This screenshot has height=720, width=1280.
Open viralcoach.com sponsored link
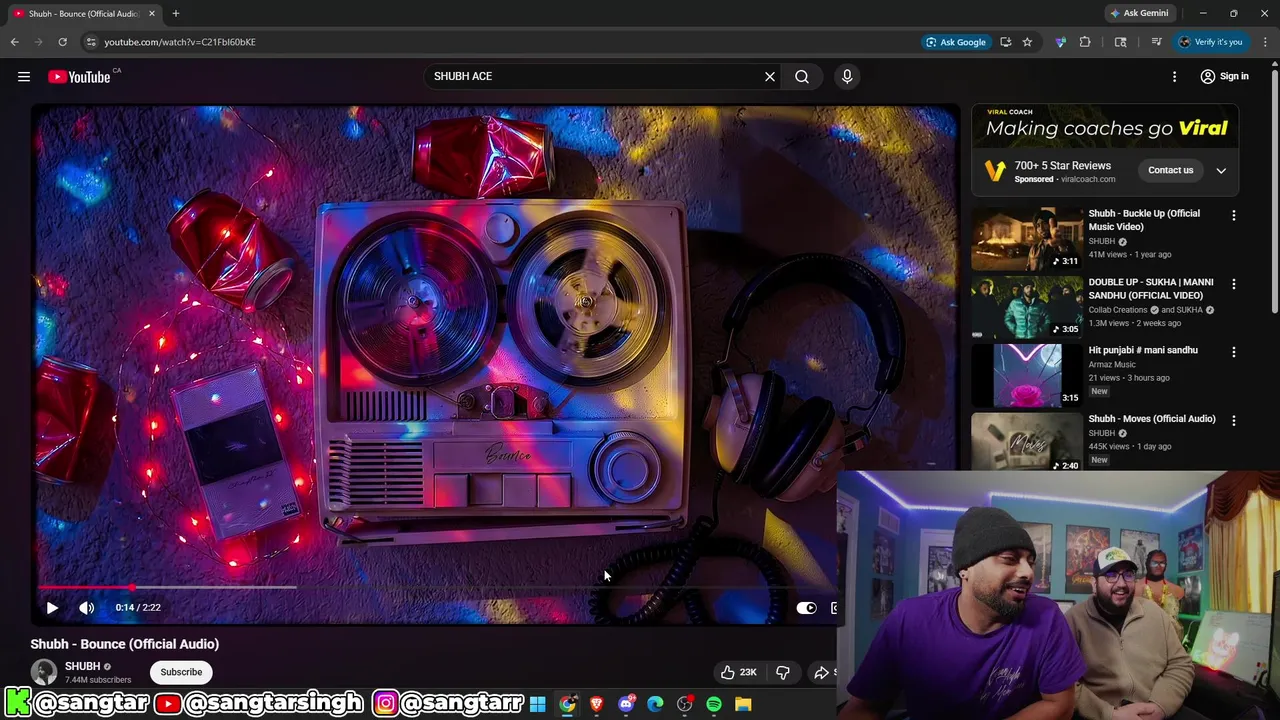coord(1088,179)
